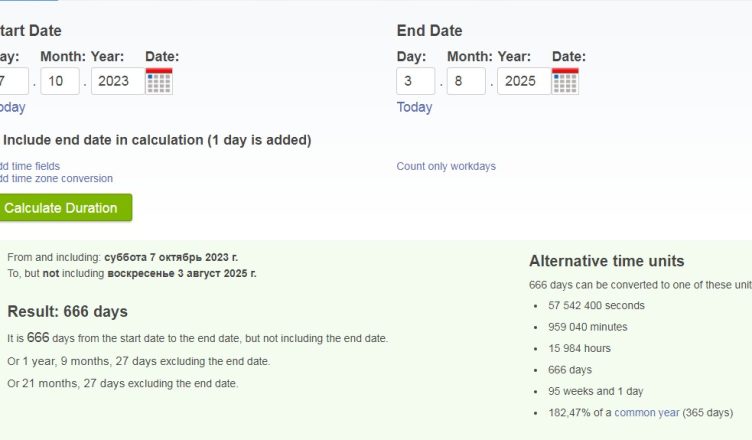Viewport: 752px width, 440px height.
Task: Click the End Date month field showing 8
Action: (466, 81)
